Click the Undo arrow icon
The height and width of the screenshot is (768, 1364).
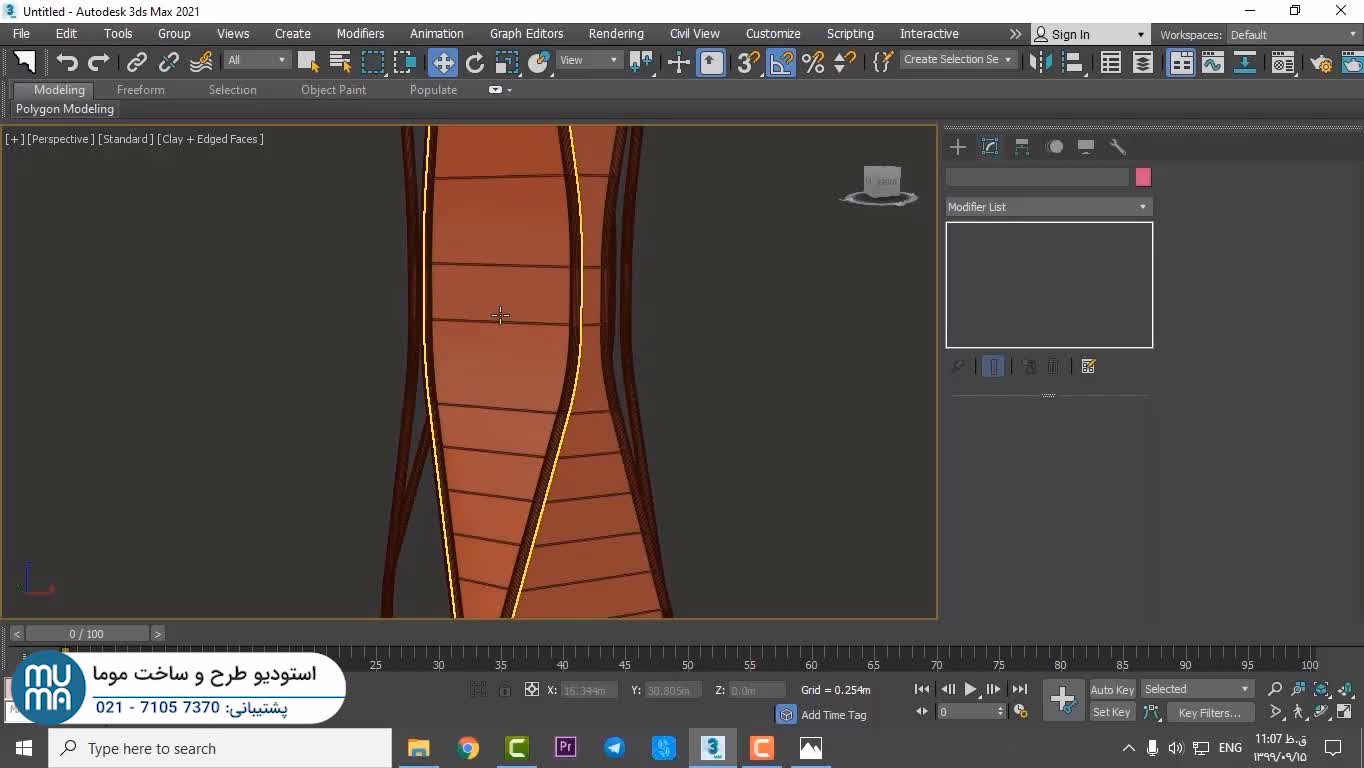tap(67, 63)
